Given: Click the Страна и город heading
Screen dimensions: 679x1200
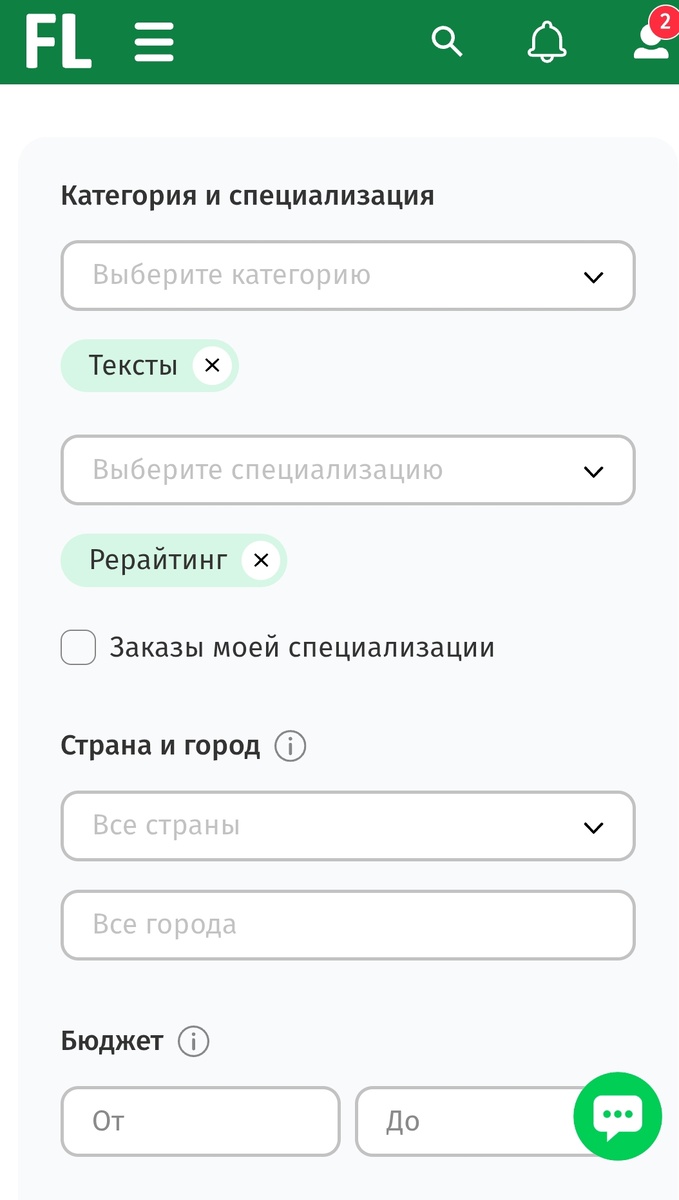Looking at the screenshot, I should tap(160, 745).
